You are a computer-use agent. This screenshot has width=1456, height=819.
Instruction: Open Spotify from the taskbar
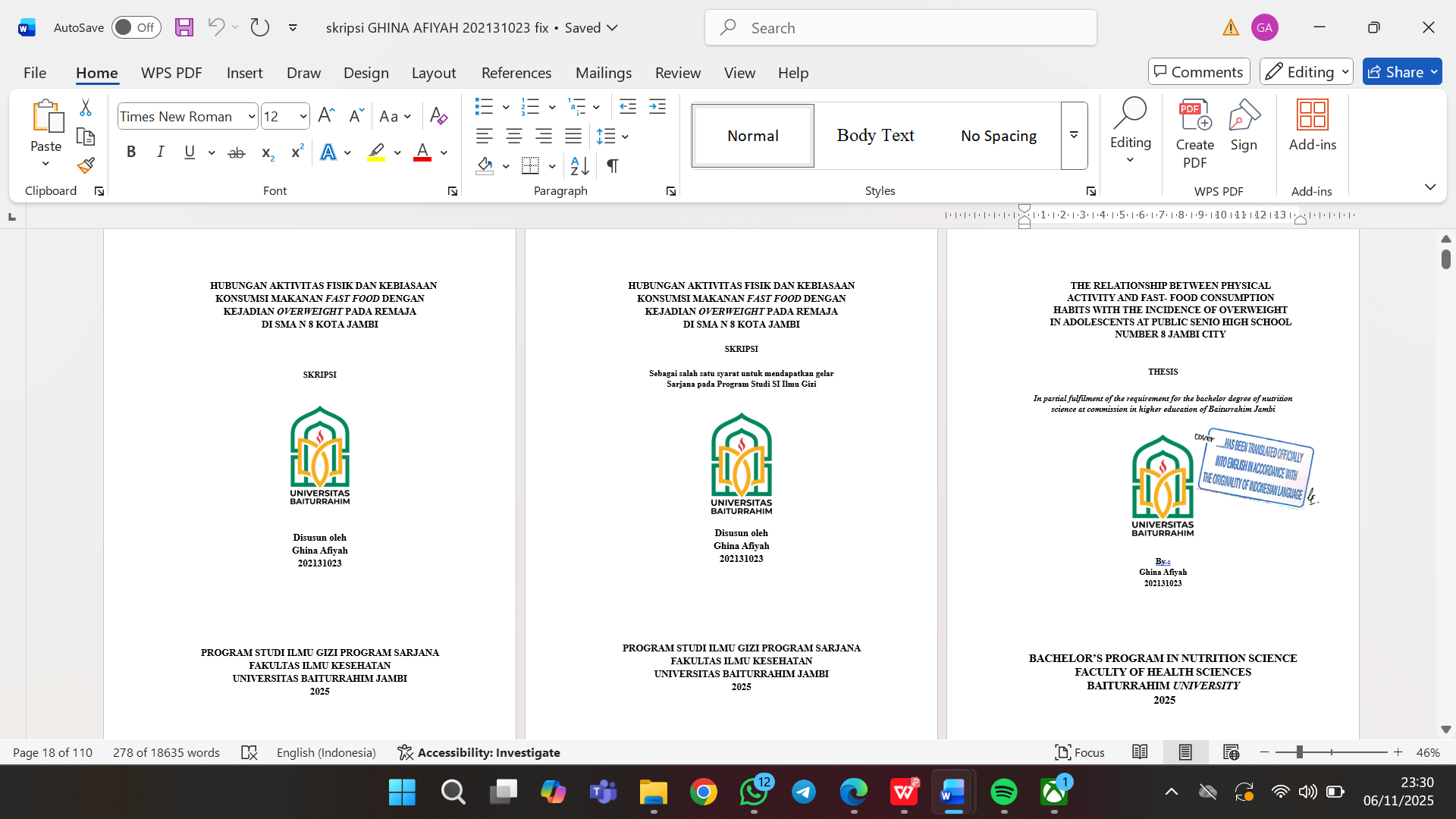pyautogui.click(x=1003, y=792)
